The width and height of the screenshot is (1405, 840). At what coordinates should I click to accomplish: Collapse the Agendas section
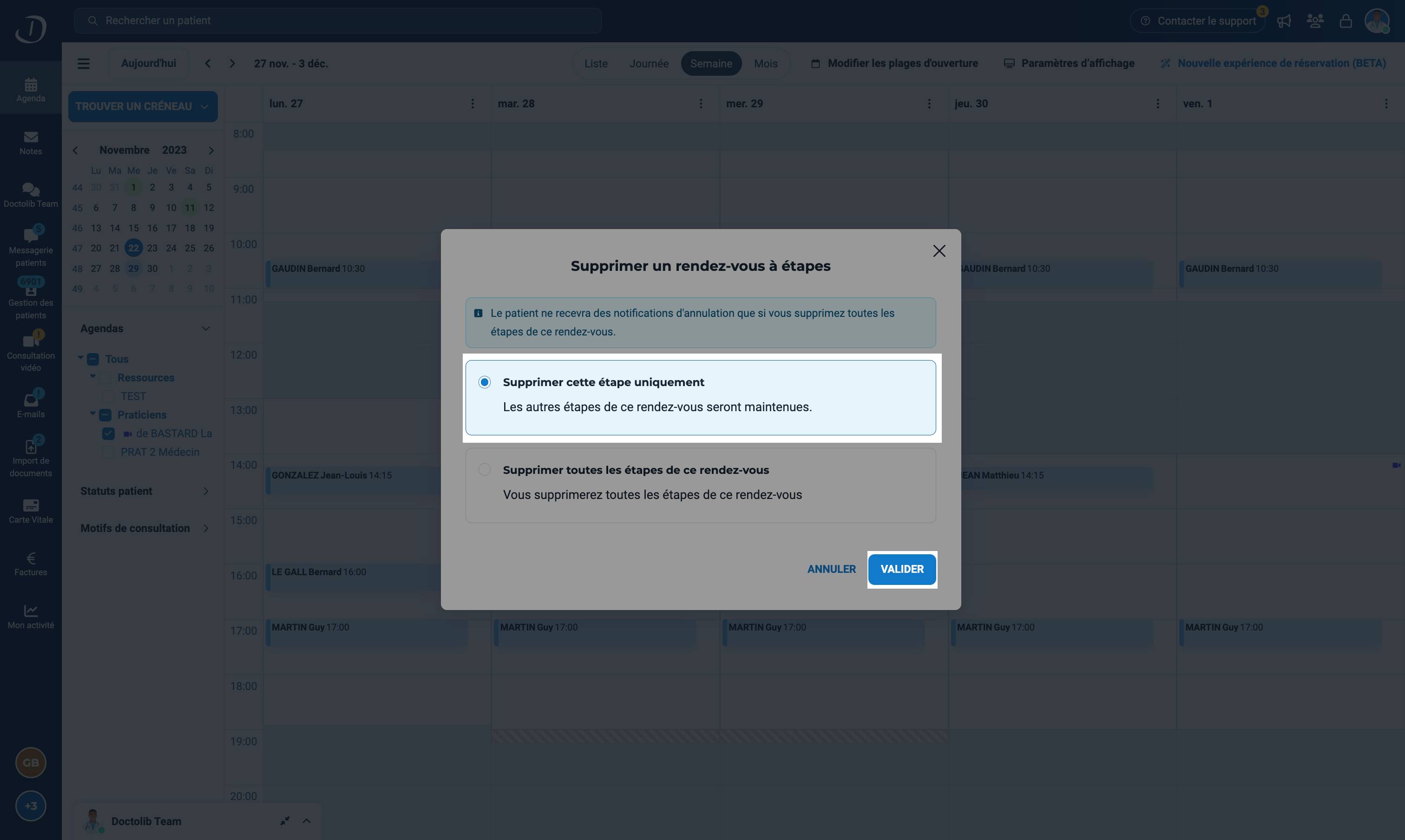(x=206, y=328)
